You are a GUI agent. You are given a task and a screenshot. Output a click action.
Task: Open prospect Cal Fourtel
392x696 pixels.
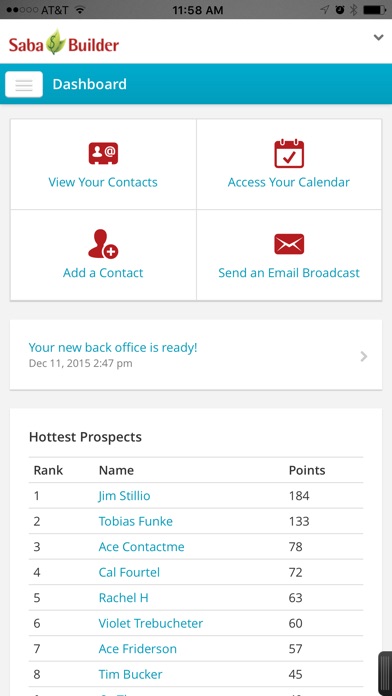(129, 572)
